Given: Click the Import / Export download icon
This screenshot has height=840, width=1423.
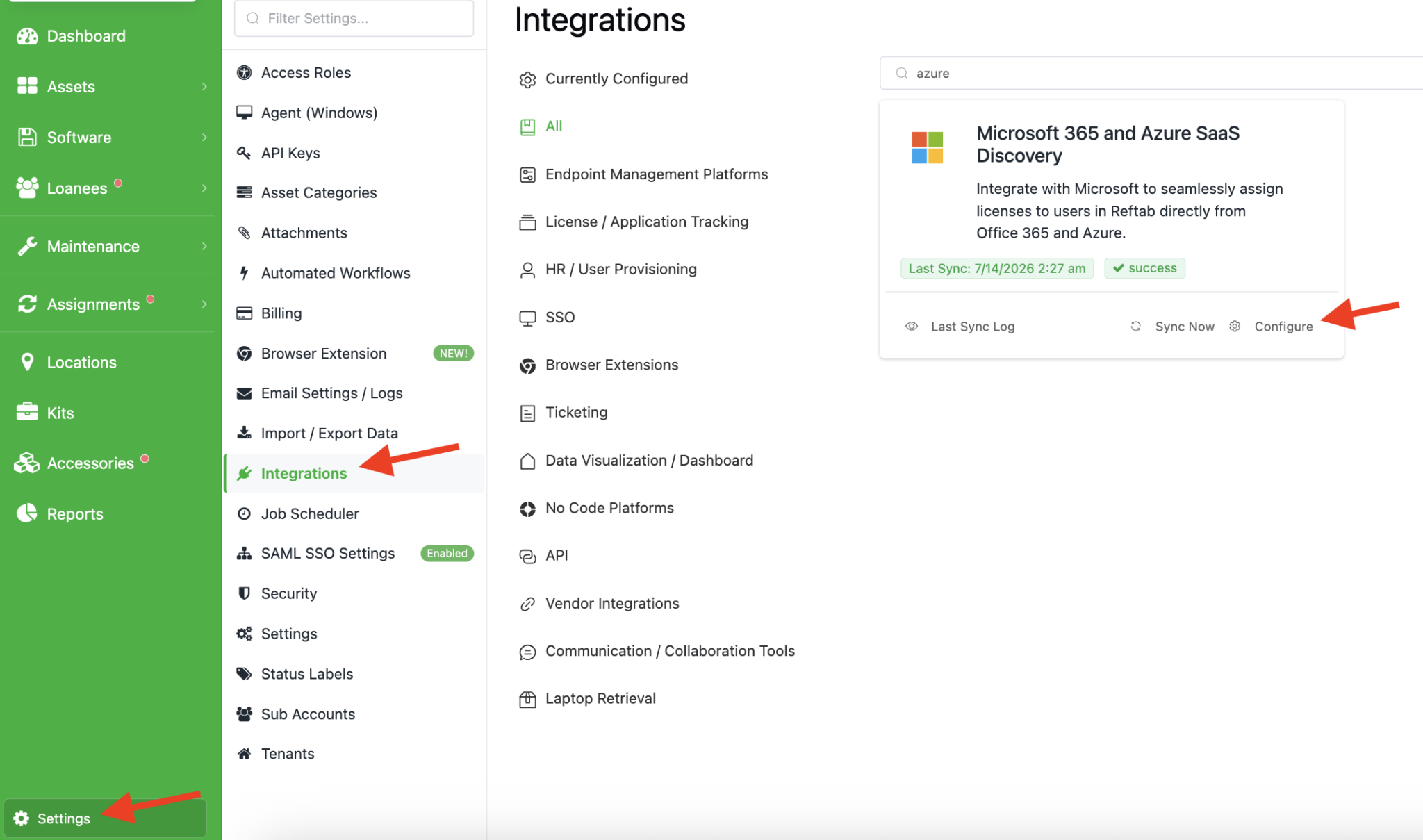Looking at the screenshot, I should click(244, 433).
